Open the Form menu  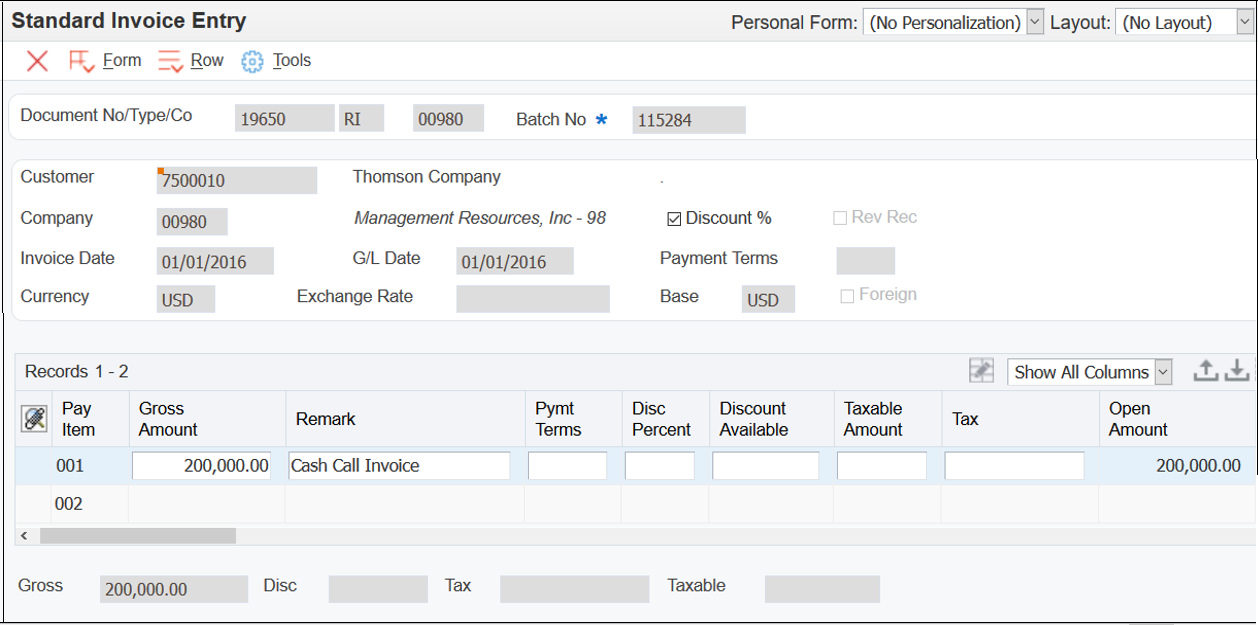point(121,60)
